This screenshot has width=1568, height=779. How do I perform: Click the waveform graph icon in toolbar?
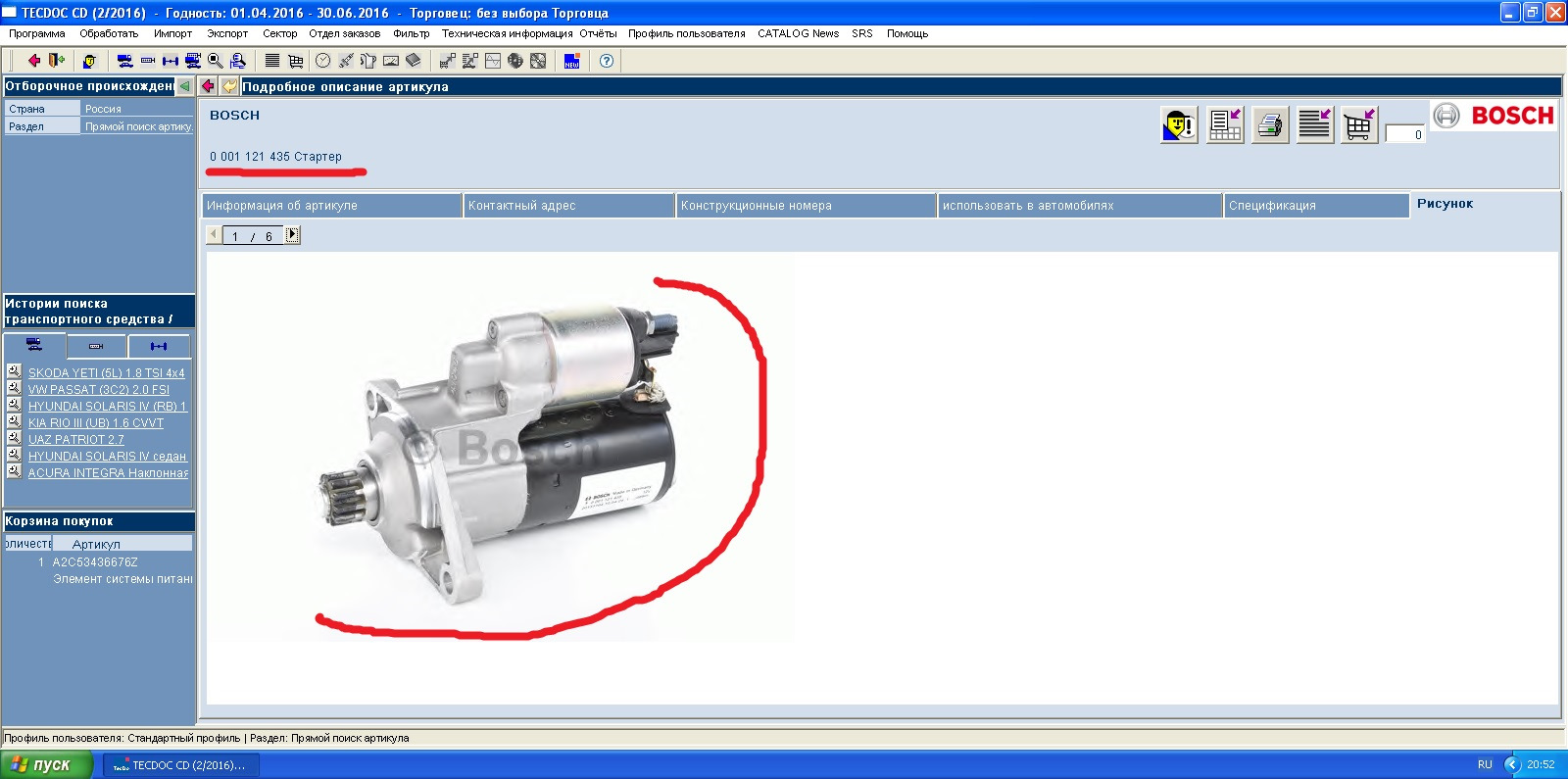493,61
